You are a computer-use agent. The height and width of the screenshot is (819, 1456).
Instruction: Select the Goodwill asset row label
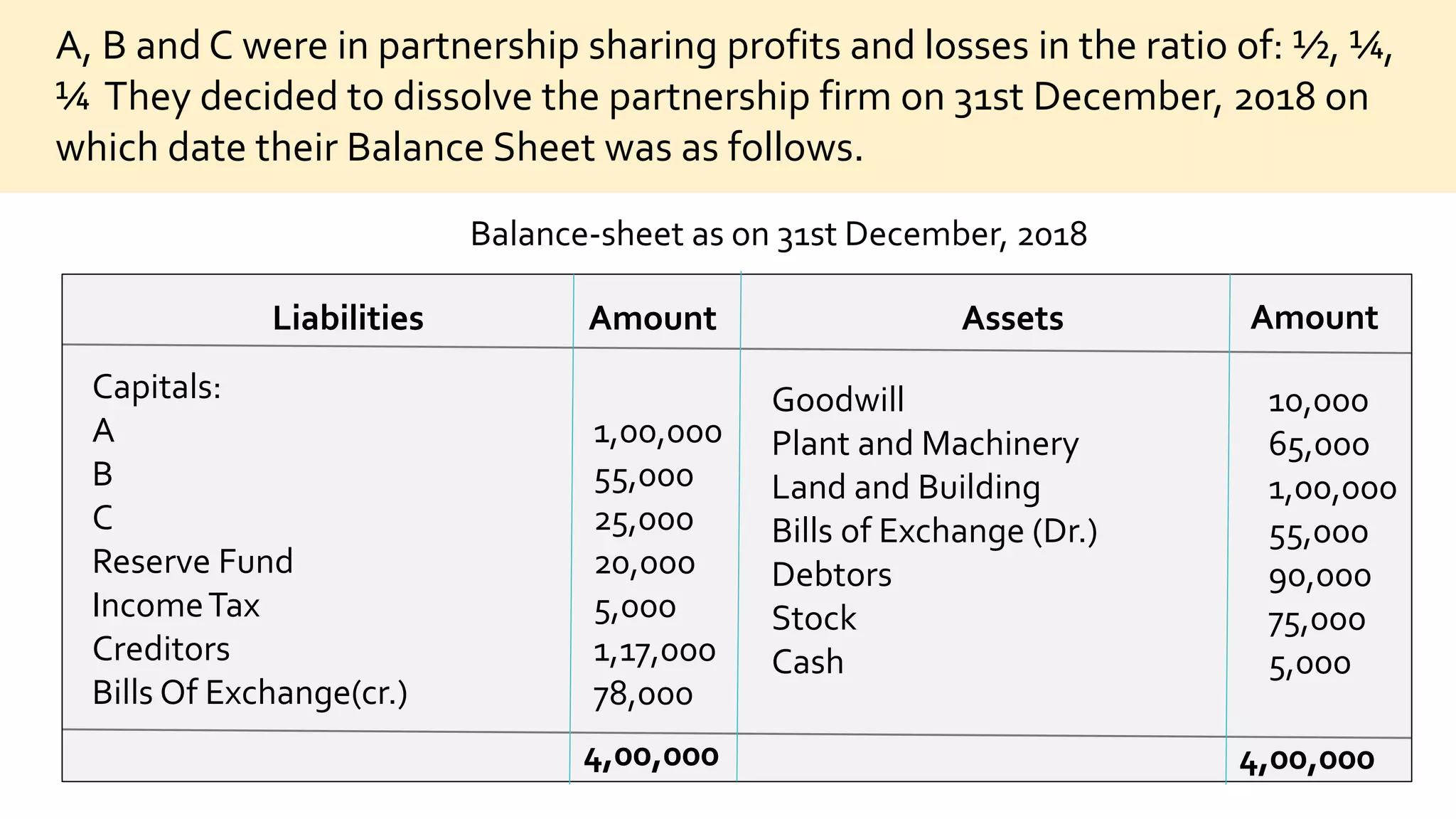(x=837, y=400)
